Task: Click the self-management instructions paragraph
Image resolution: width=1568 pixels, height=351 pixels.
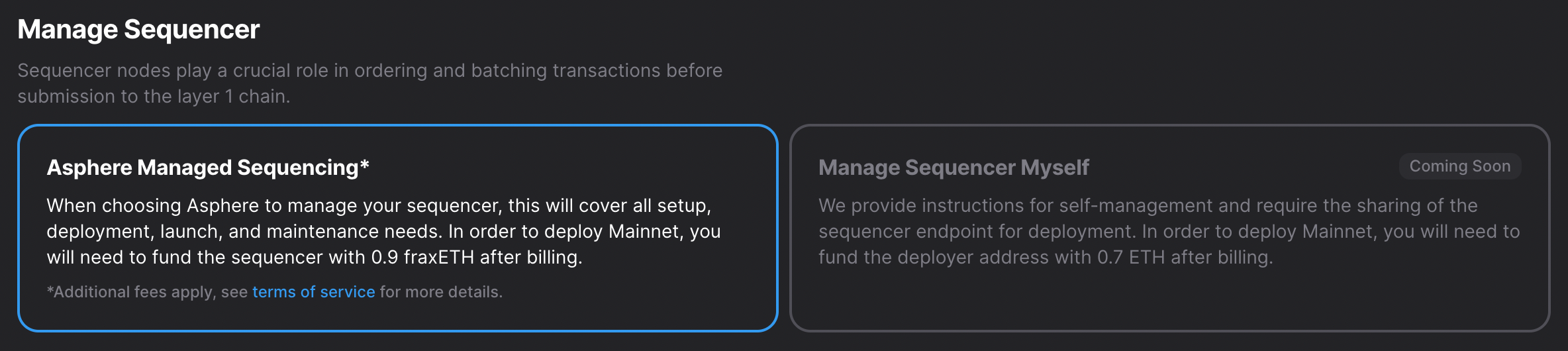Action: 1169,231
